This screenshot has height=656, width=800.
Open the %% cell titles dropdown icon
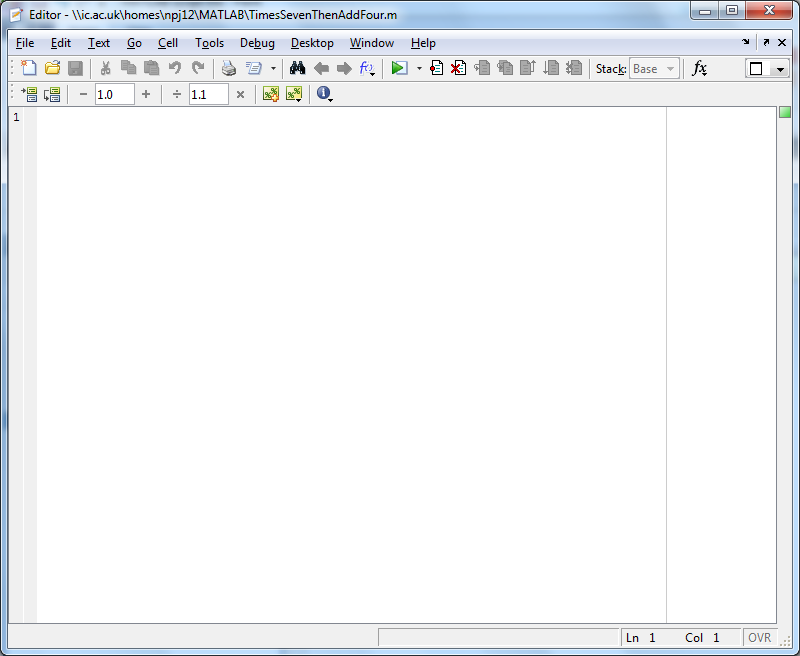click(294, 94)
